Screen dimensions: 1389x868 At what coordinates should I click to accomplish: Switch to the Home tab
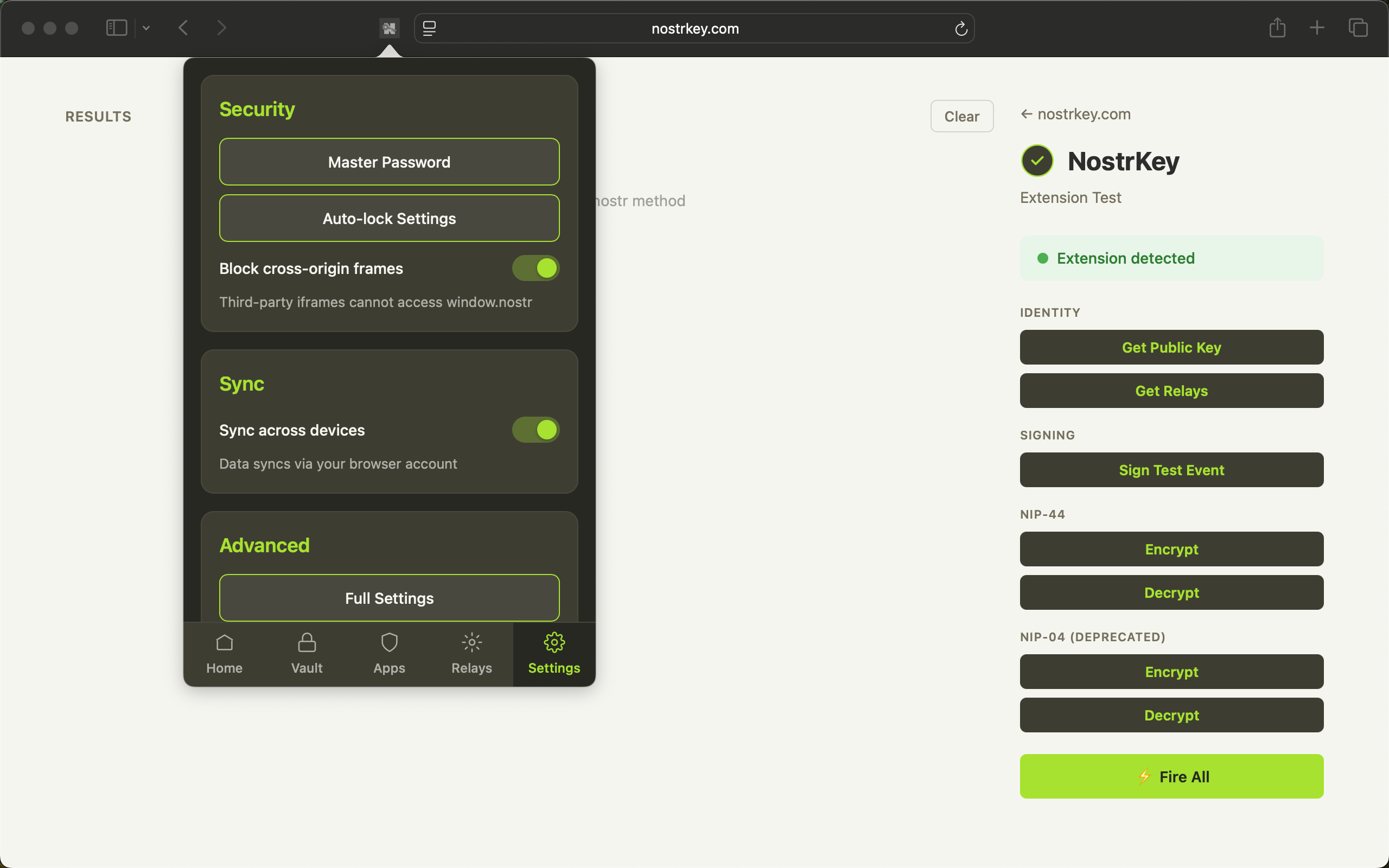tap(225, 654)
